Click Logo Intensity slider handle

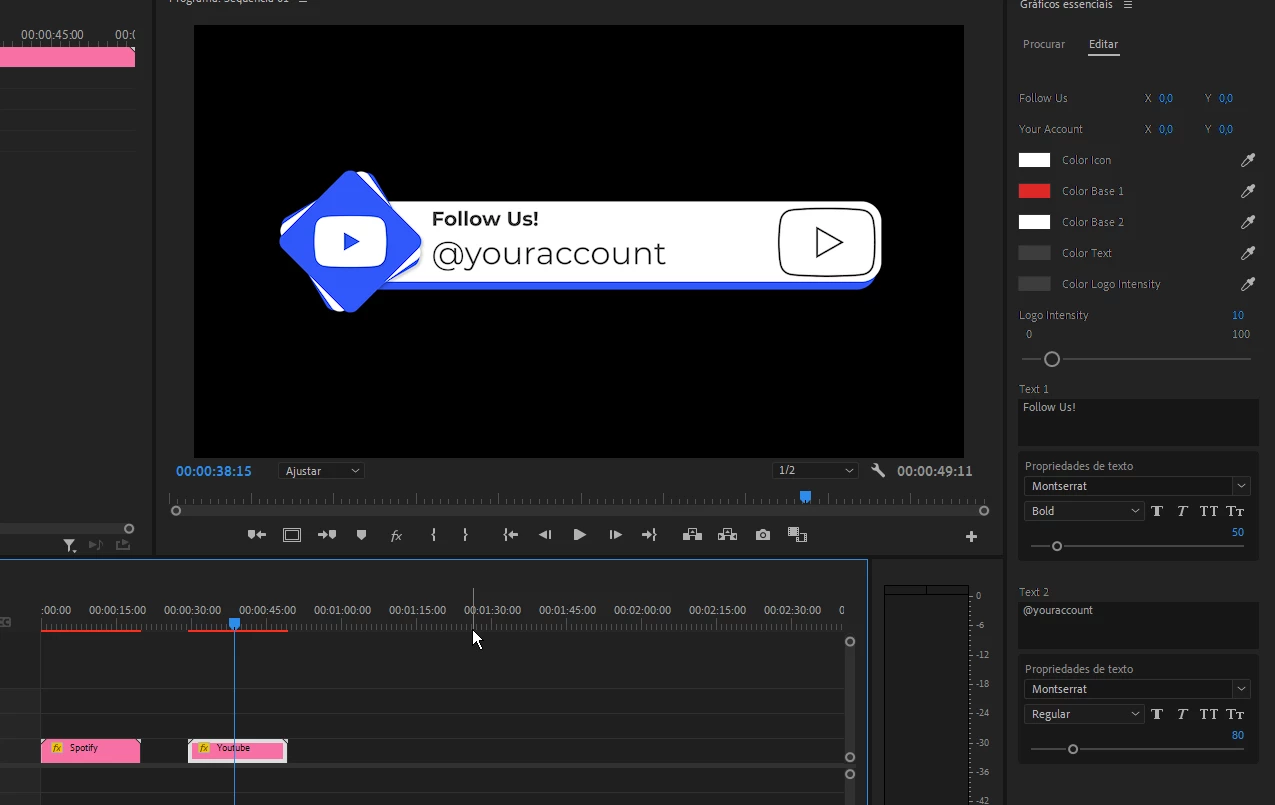[1051, 359]
